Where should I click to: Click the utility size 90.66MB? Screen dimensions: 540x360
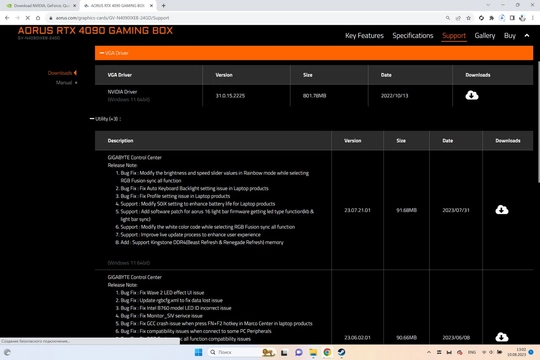pos(406,337)
